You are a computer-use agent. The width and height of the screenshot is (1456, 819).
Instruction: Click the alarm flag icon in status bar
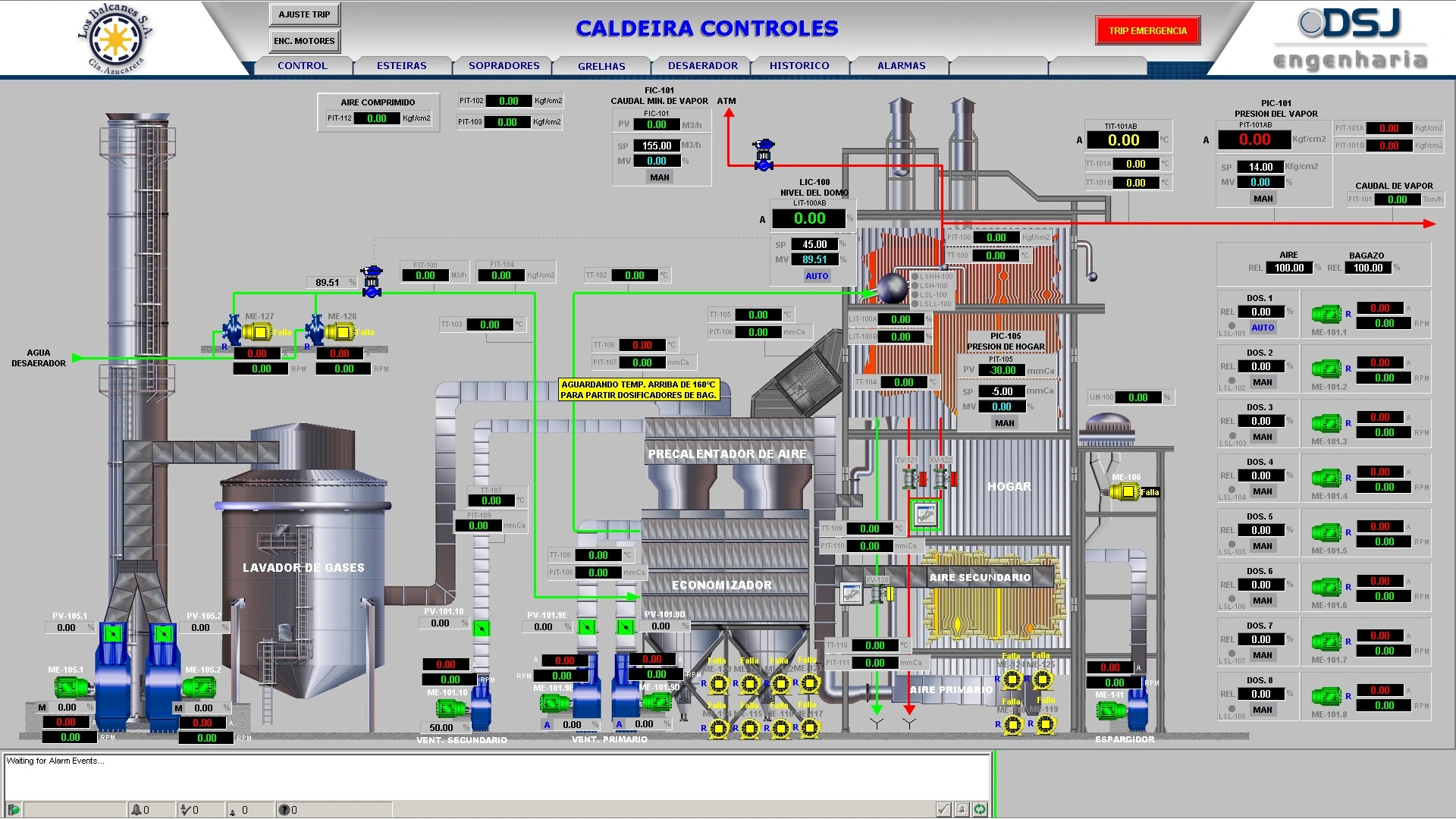(x=13, y=810)
